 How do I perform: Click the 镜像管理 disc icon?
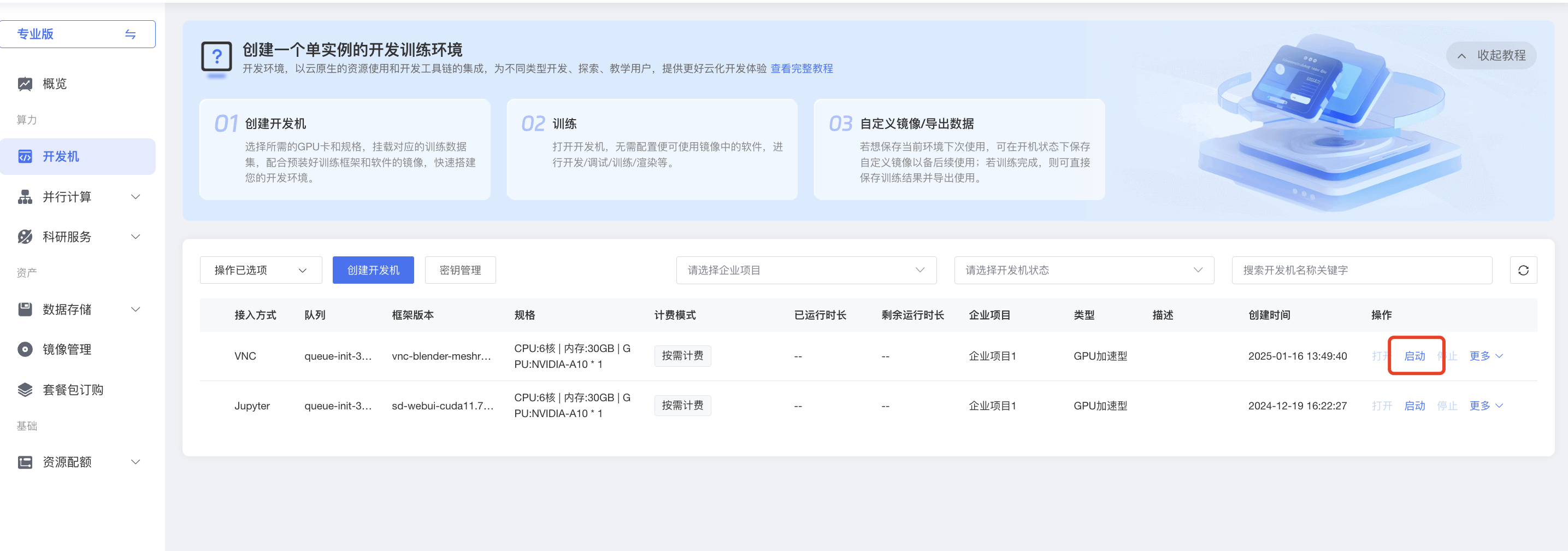point(25,349)
